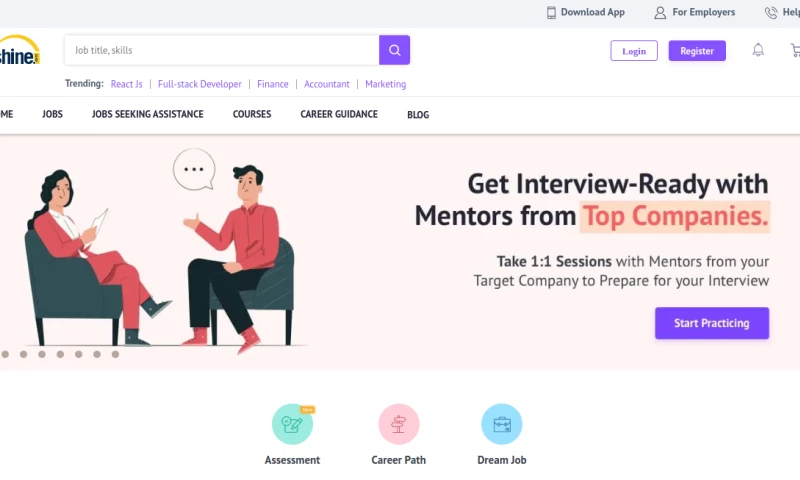Click the Shine logo
This screenshot has height=480, width=800.
19,50
